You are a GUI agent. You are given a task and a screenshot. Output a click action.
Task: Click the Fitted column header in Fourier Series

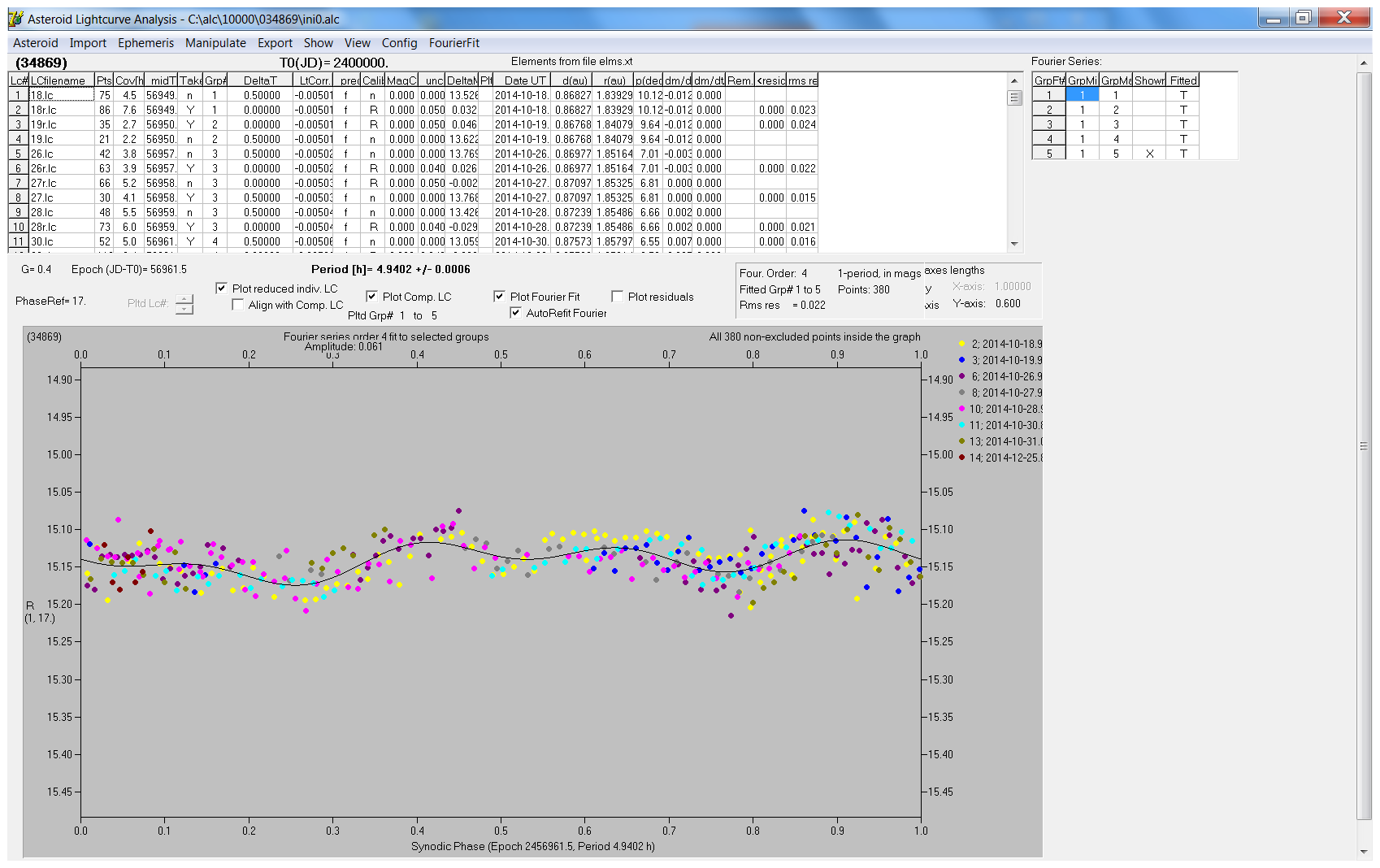1183,80
